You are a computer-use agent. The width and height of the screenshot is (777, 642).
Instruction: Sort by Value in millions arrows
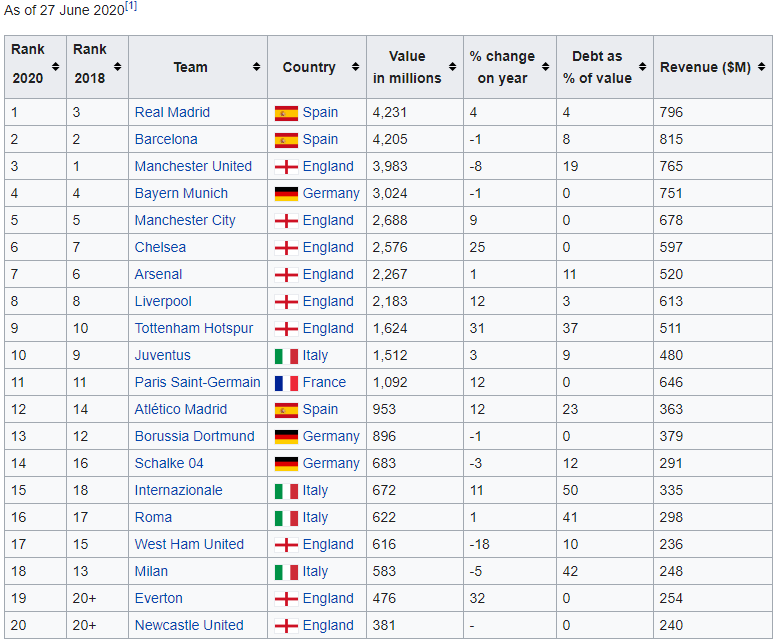tap(452, 66)
